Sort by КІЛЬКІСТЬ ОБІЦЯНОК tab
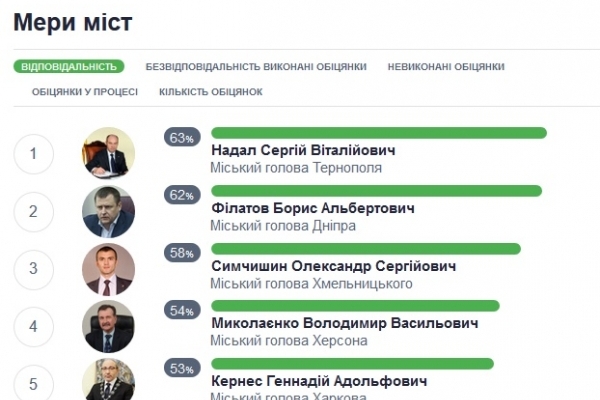 [x=211, y=92]
